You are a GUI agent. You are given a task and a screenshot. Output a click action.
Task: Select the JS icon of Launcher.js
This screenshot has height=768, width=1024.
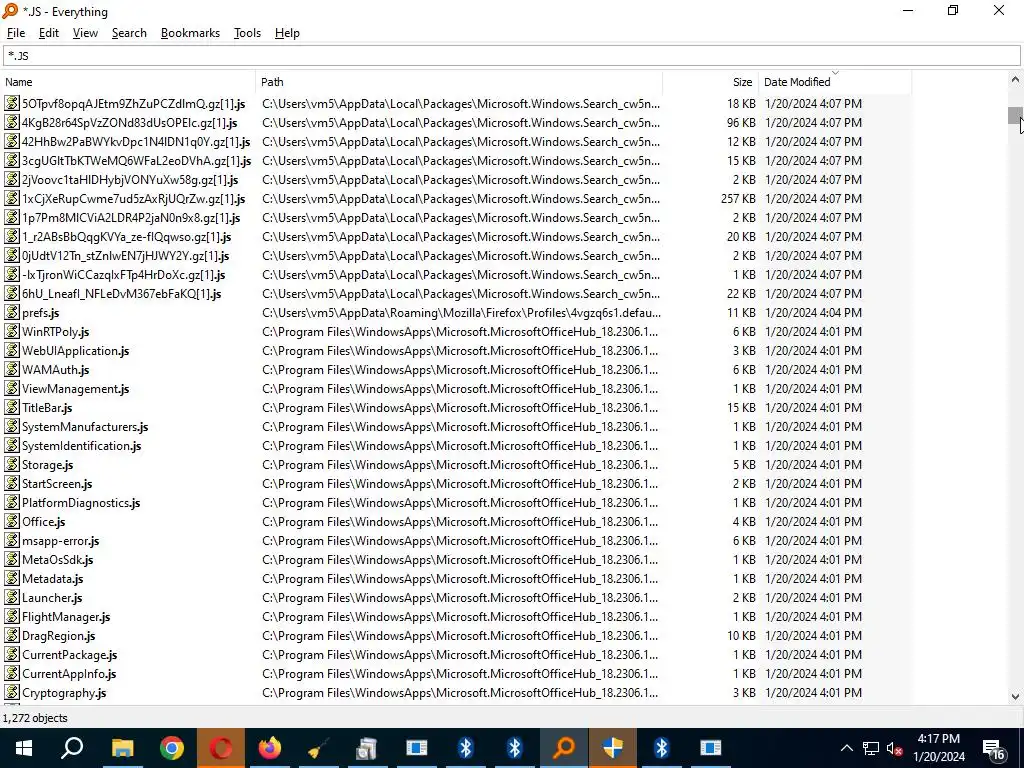click(12, 598)
